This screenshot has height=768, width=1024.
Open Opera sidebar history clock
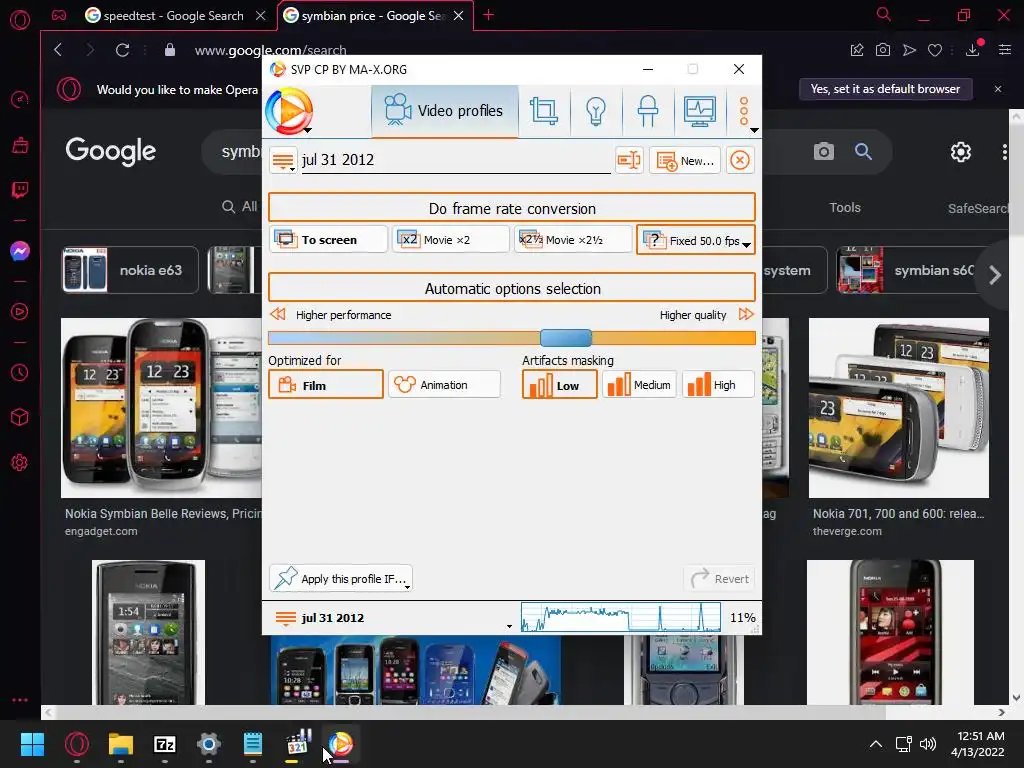[20, 372]
